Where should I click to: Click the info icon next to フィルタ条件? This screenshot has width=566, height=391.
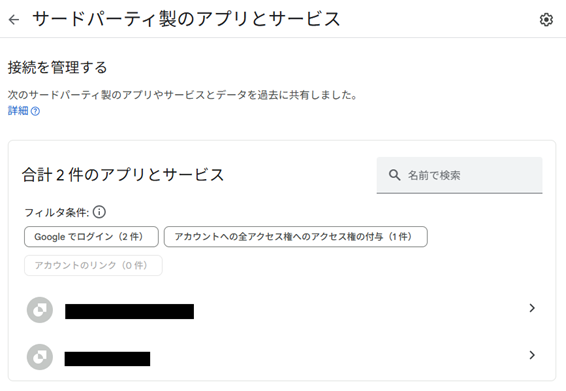point(99,212)
